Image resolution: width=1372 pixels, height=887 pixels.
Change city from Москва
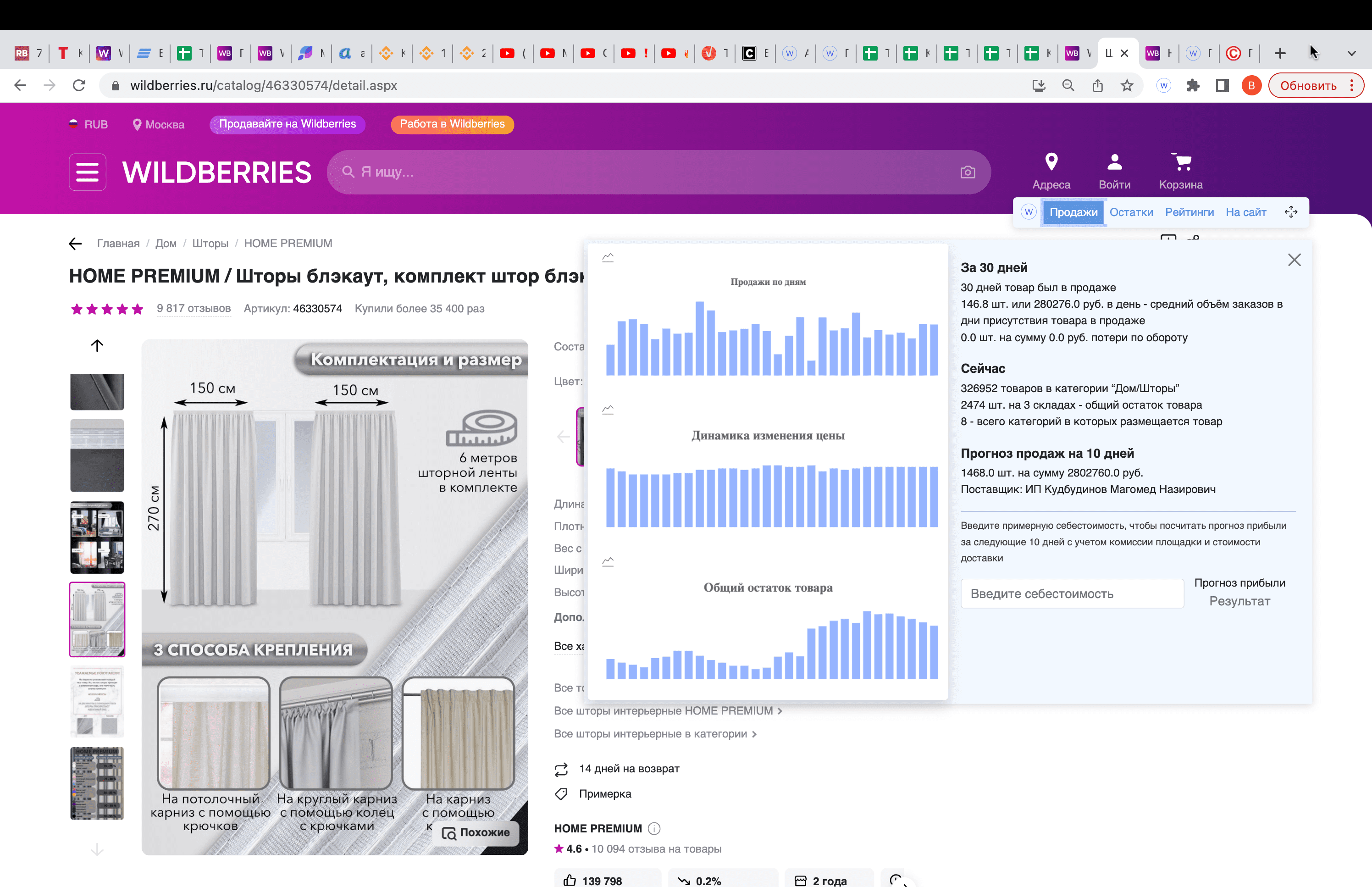[x=158, y=124]
